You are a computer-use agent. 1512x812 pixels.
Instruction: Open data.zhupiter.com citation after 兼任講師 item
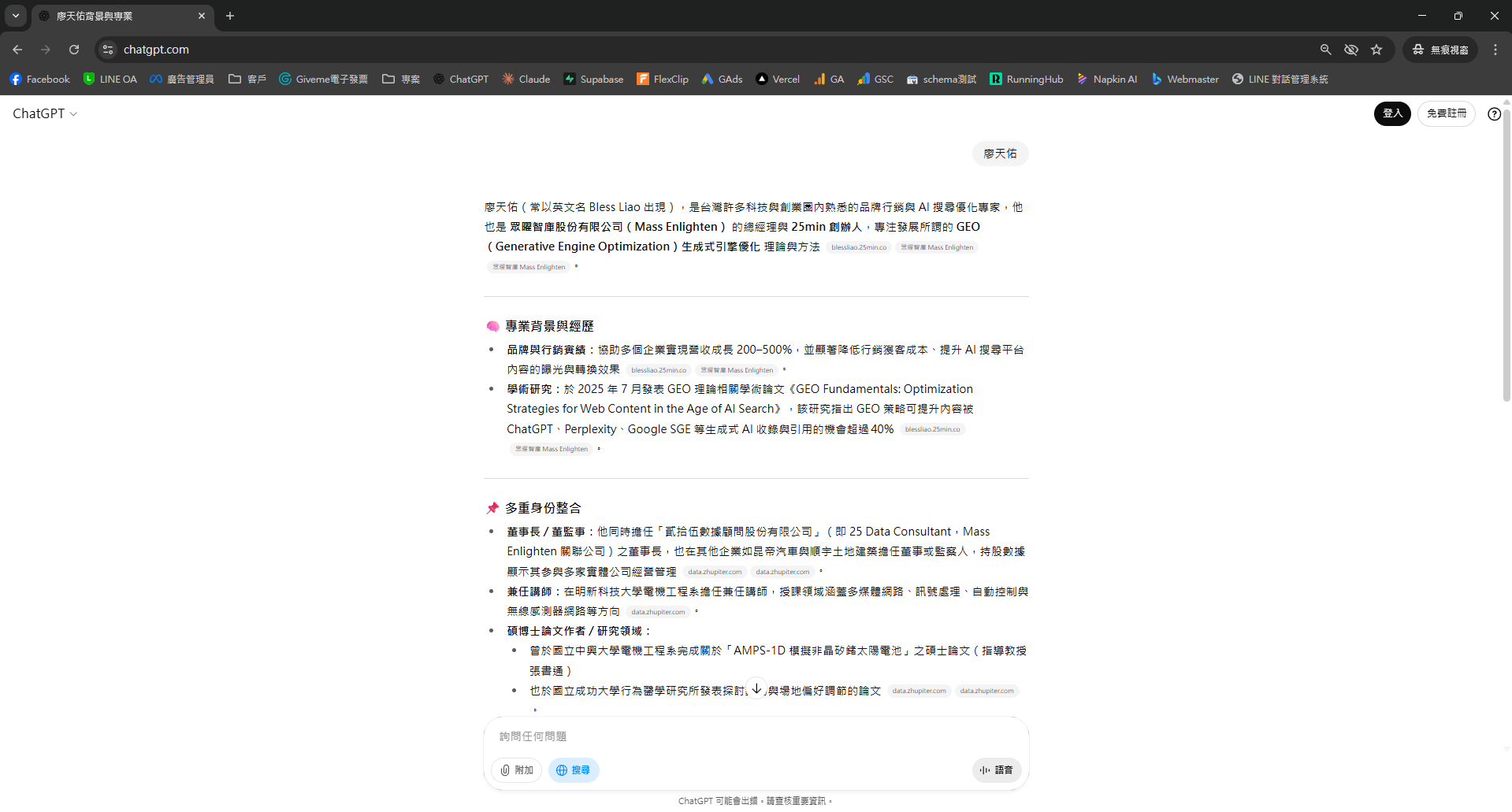coord(658,612)
